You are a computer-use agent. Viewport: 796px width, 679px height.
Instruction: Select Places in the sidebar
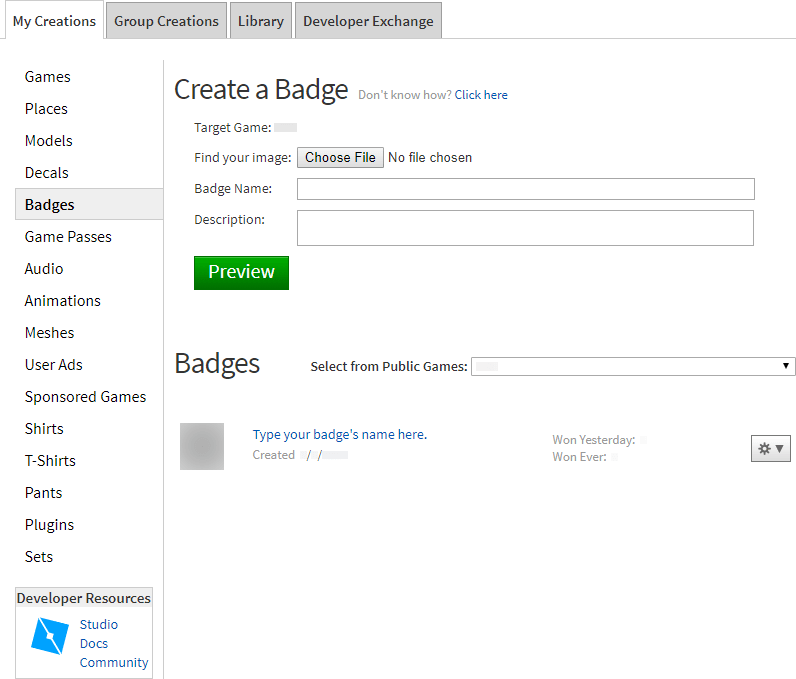pos(46,109)
